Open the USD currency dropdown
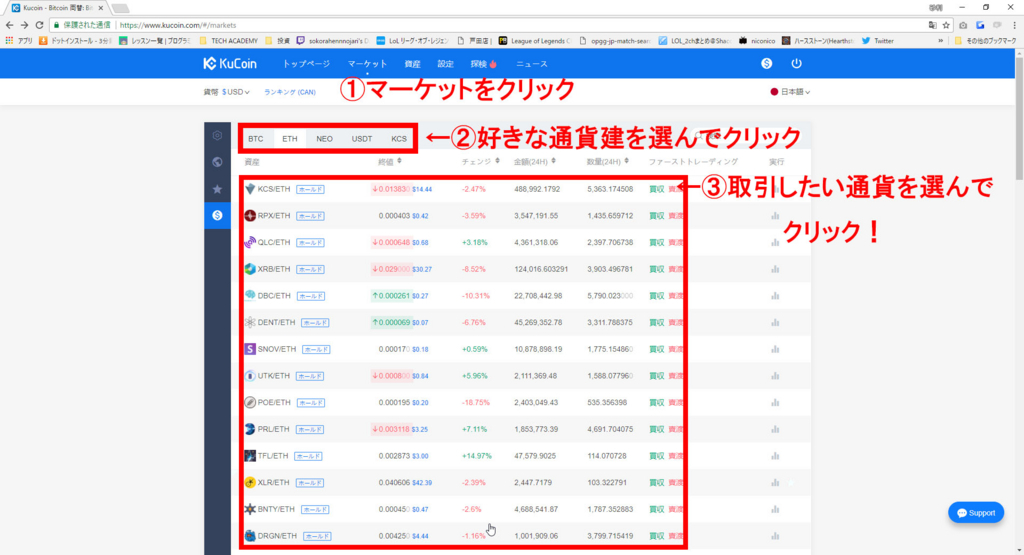 [235, 92]
